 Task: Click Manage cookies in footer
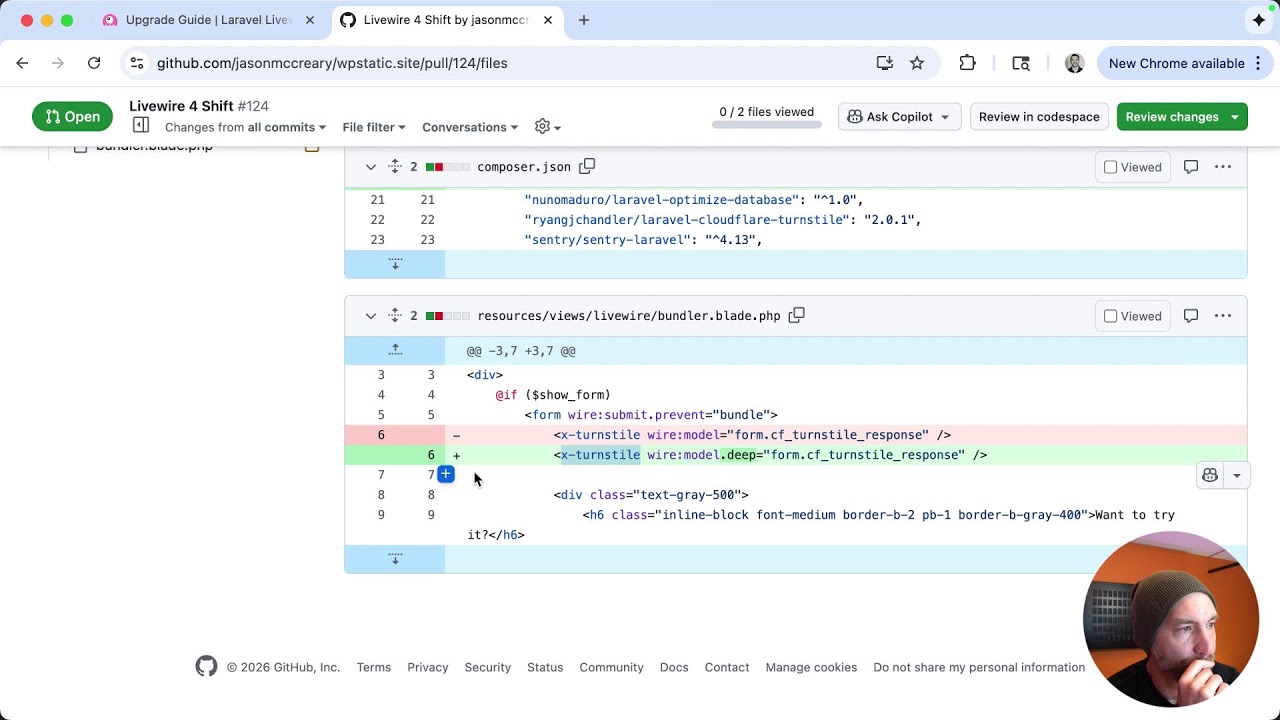click(x=811, y=667)
